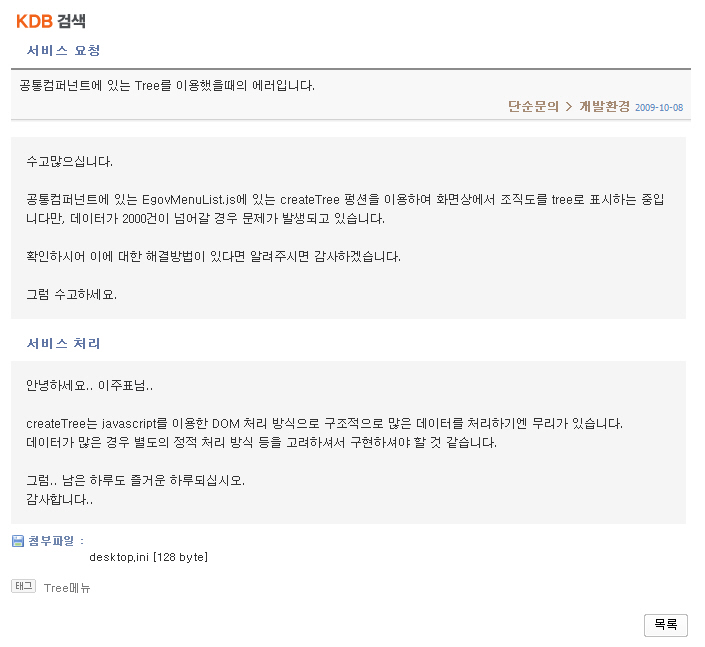This screenshot has width=705, height=647.
Task: Click the 감사합니다 line in the reply
Action: point(60,499)
